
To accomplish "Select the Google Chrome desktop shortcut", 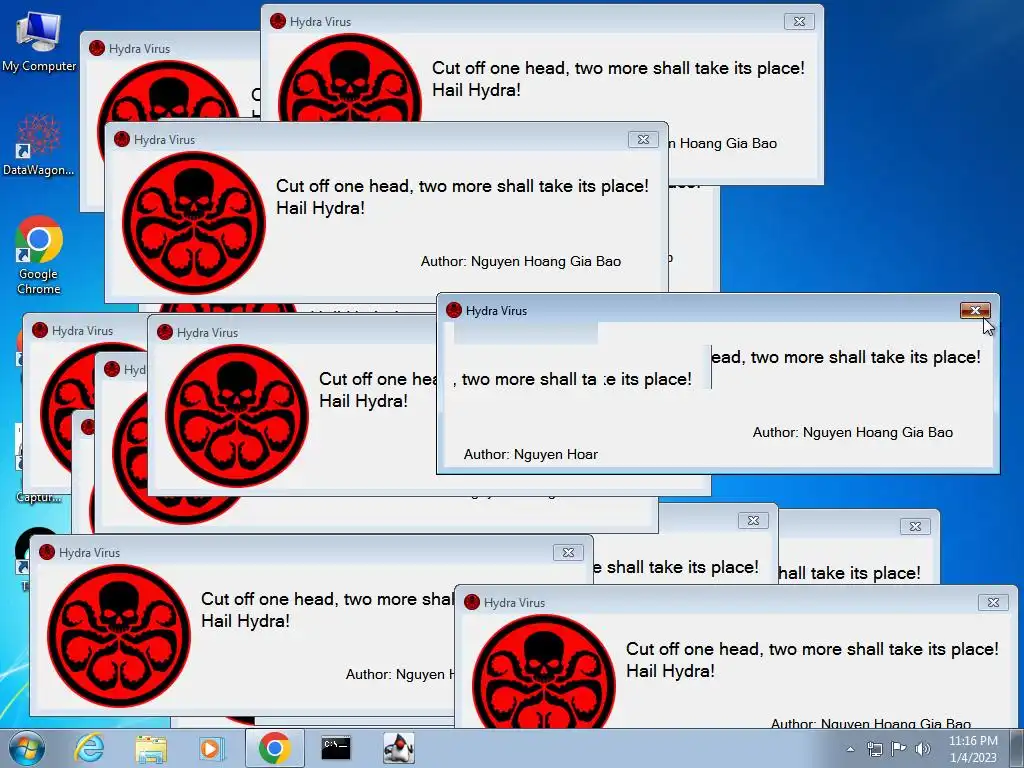I will pyautogui.click(x=39, y=255).
